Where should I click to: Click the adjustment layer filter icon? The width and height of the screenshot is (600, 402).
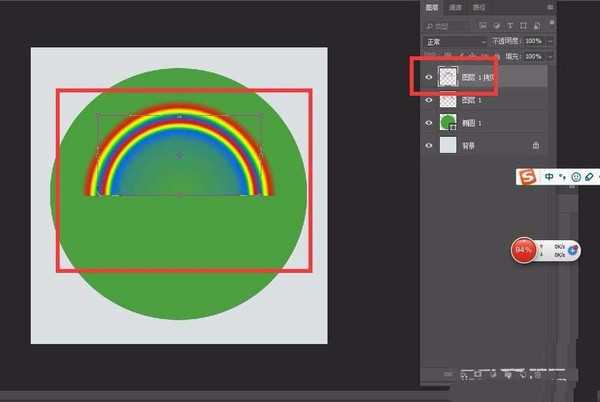coord(497,25)
